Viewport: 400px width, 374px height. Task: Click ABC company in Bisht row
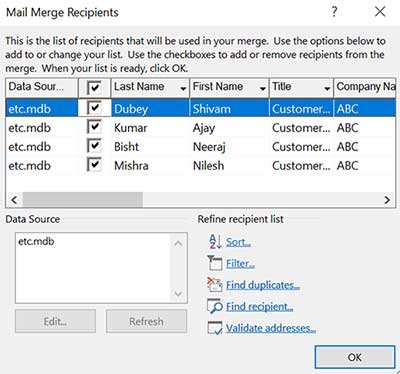coord(348,147)
